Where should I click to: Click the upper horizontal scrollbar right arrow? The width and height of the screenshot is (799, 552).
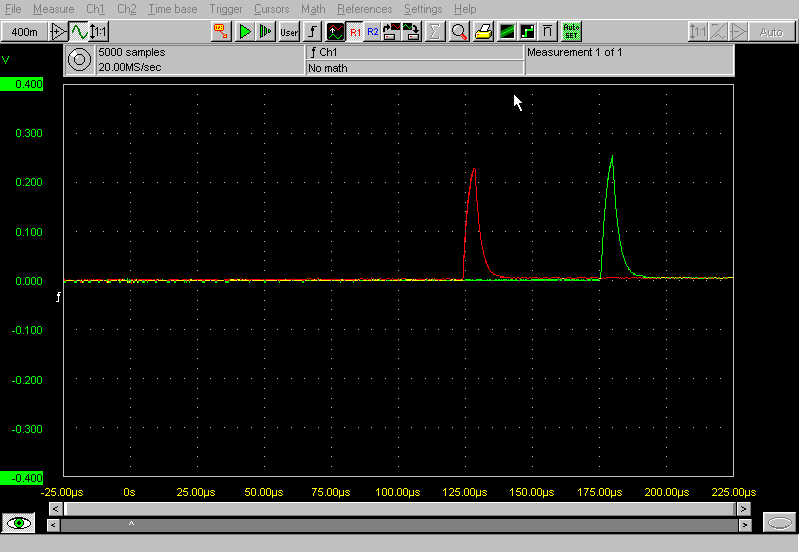point(744,509)
